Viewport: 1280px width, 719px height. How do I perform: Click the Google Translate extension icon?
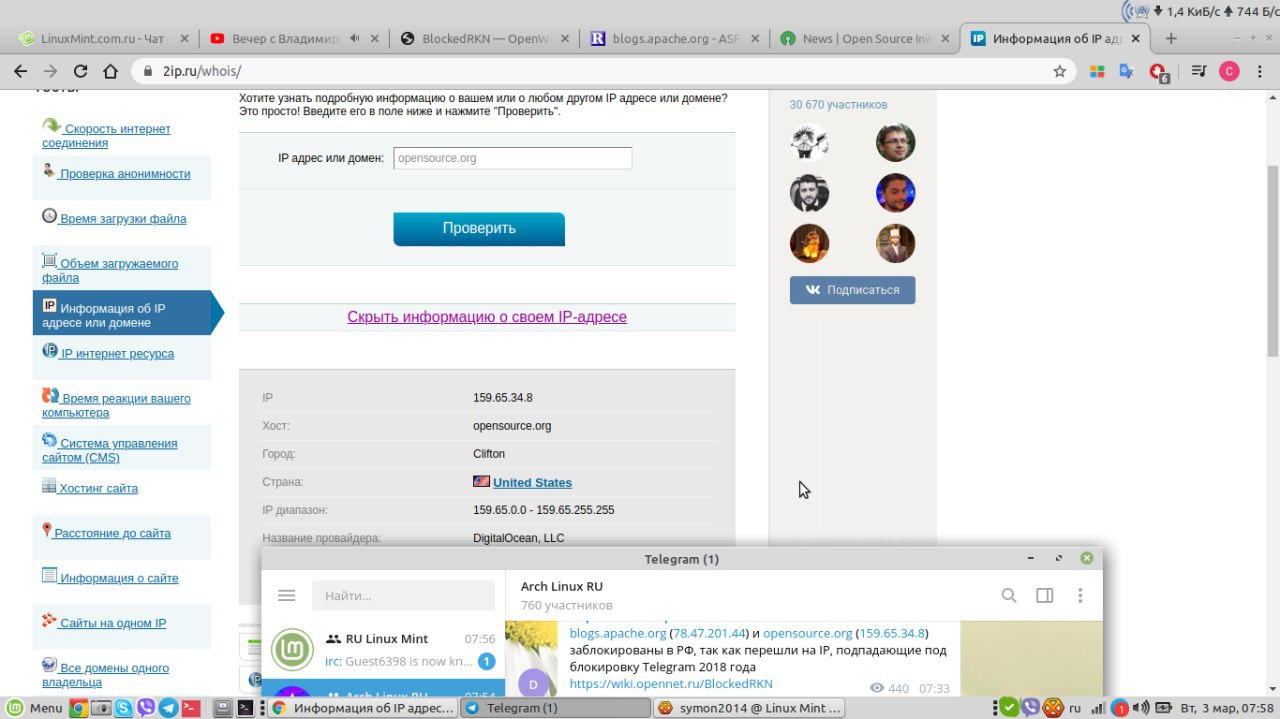[x=1127, y=71]
